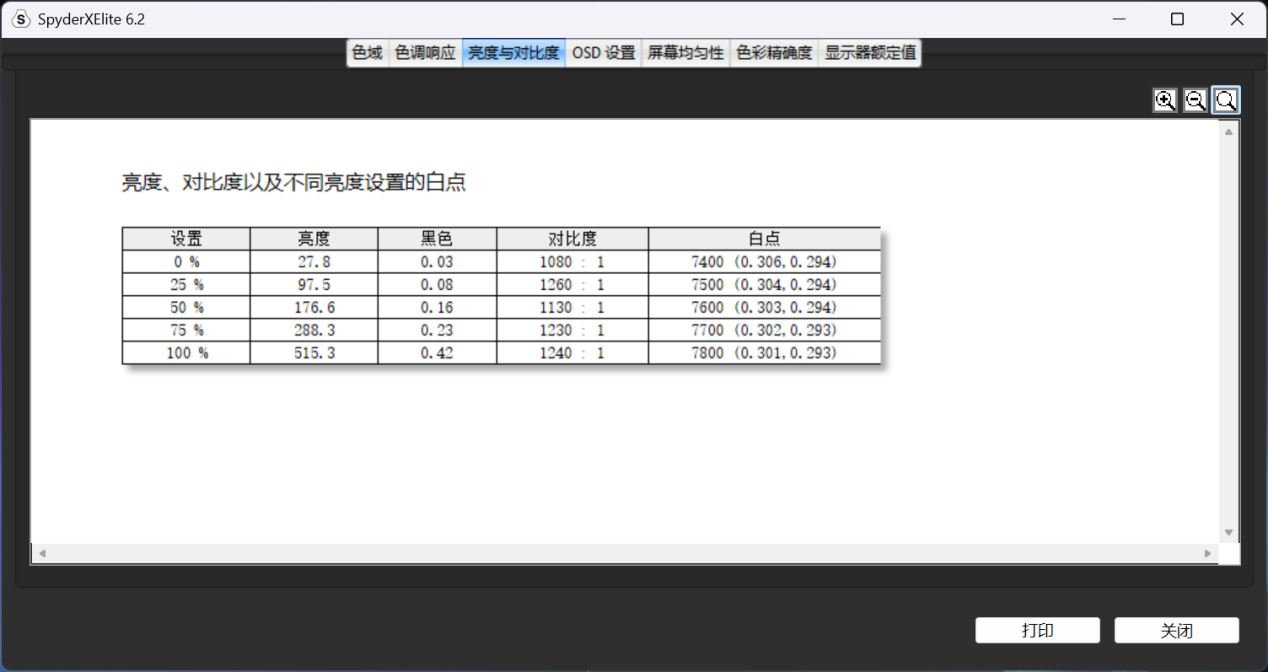Click the reset zoom magnifier icon

(x=1226, y=100)
